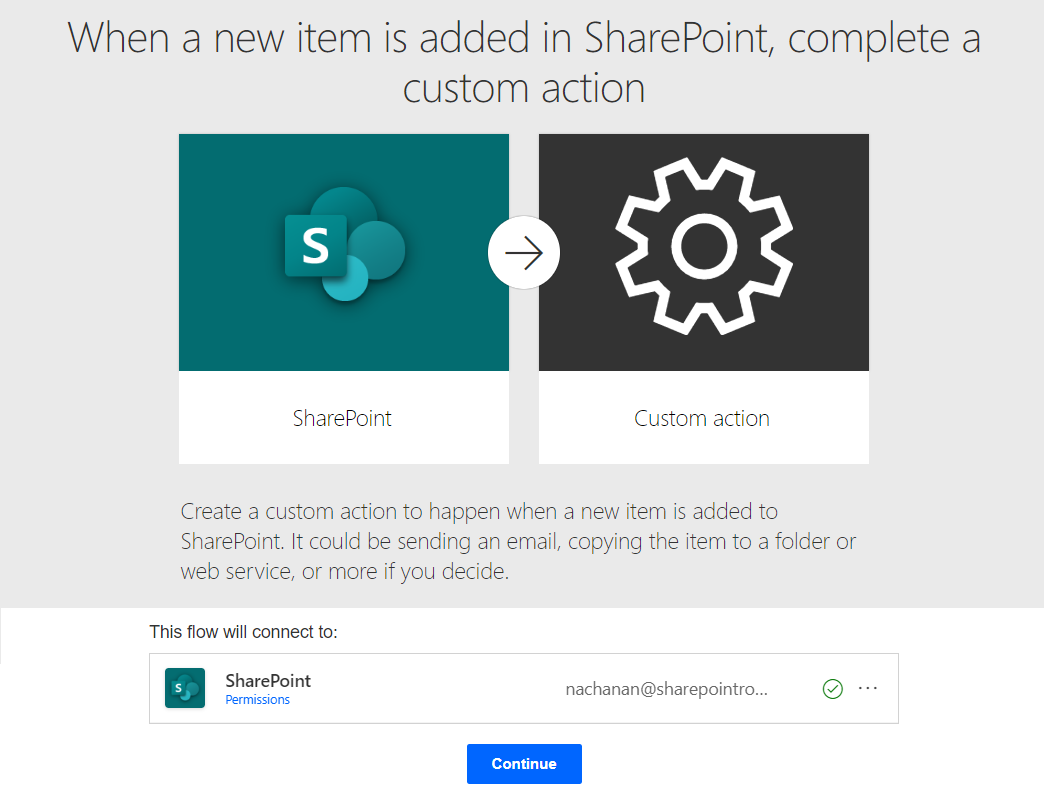The height and width of the screenshot is (802, 1044).
Task: Click the "This flow will connect to:" label
Action: pos(244,632)
